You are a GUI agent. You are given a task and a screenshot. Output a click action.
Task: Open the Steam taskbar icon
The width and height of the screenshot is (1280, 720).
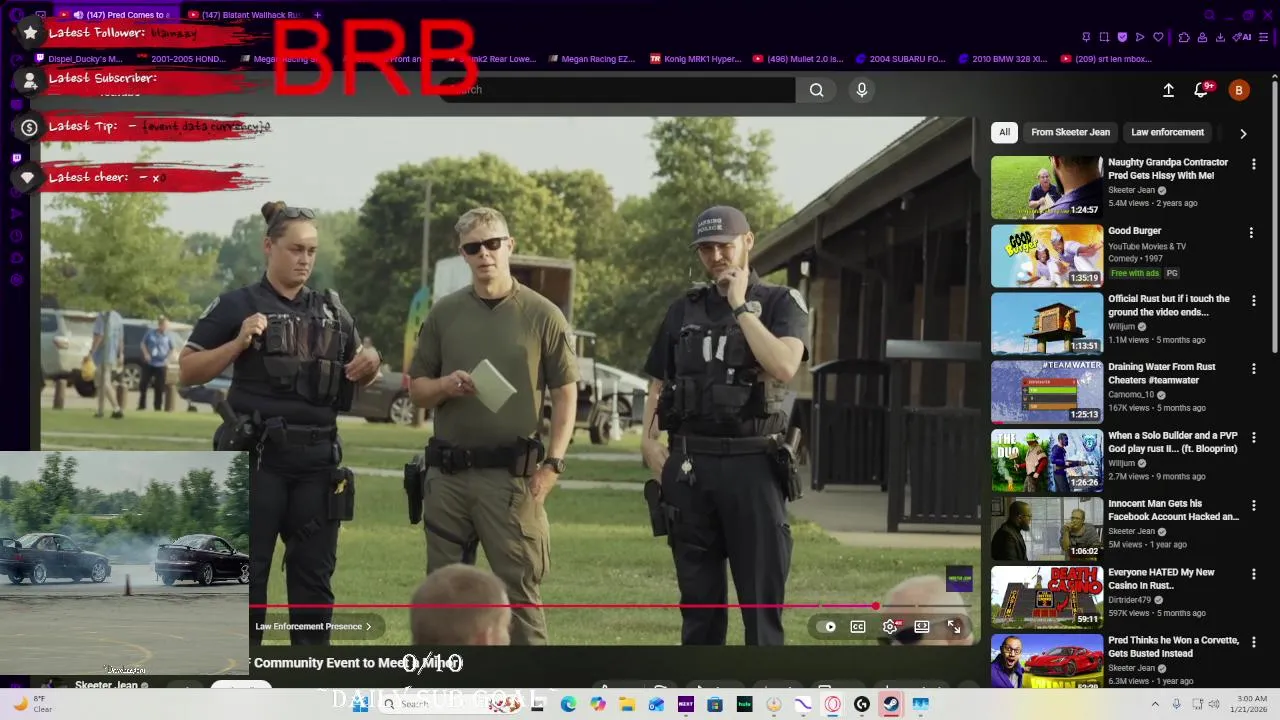tap(890, 704)
